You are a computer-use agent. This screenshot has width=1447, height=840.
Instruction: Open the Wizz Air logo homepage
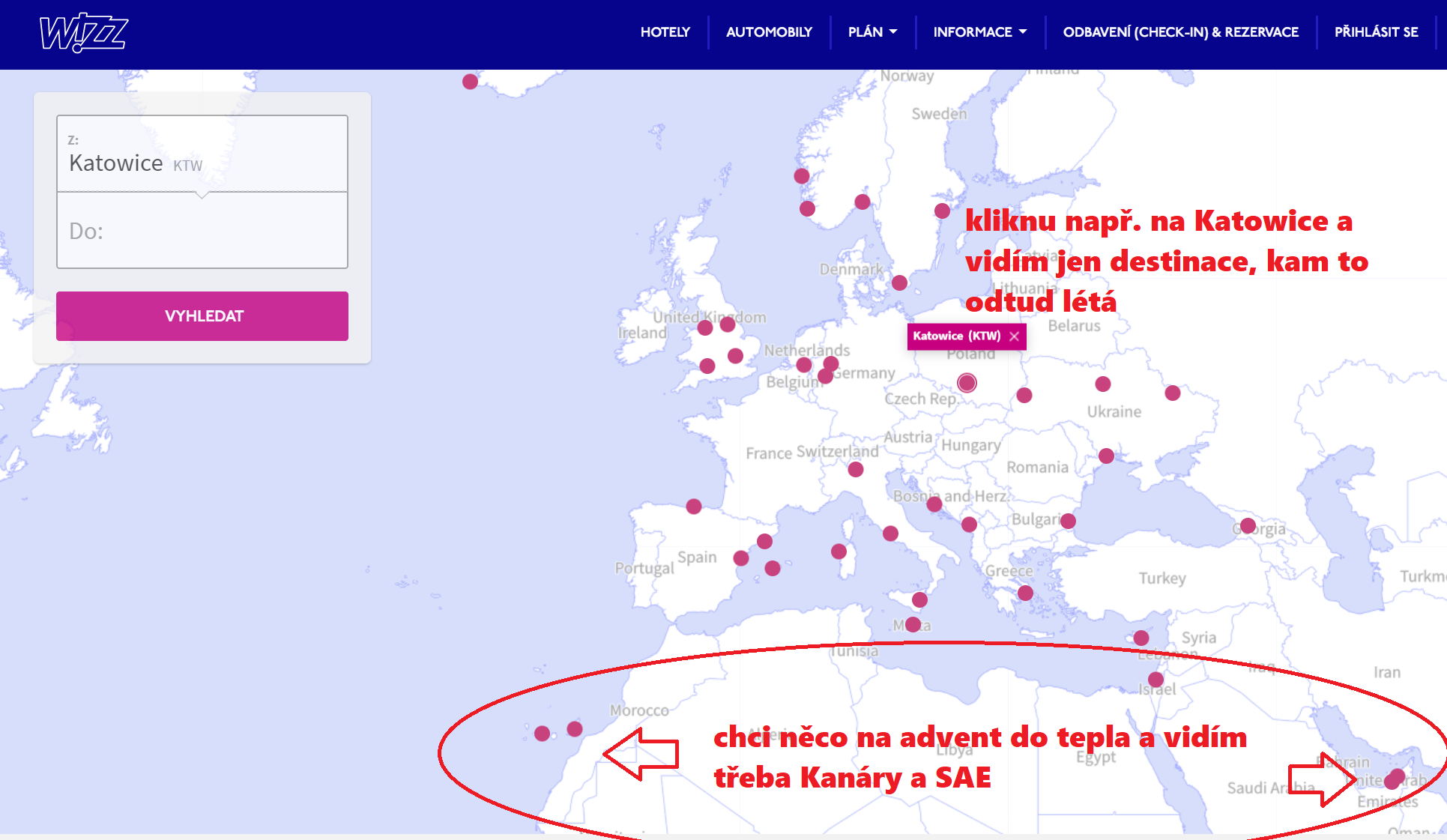(84, 33)
